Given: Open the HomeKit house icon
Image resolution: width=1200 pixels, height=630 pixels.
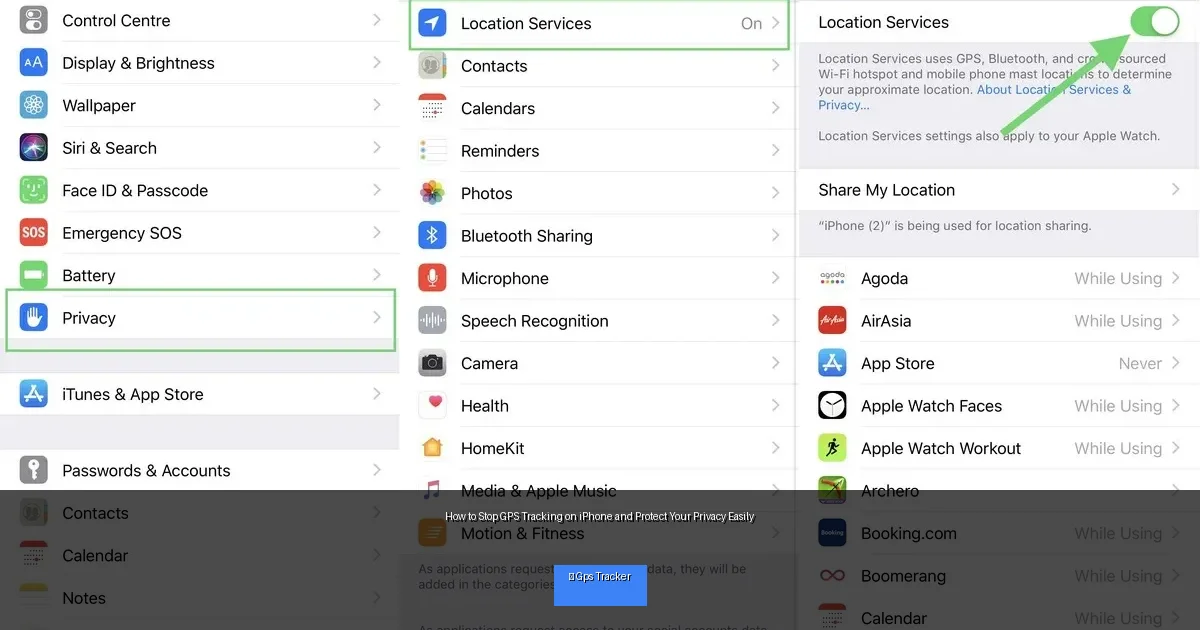Looking at the screenshot, I should (432, 448).
